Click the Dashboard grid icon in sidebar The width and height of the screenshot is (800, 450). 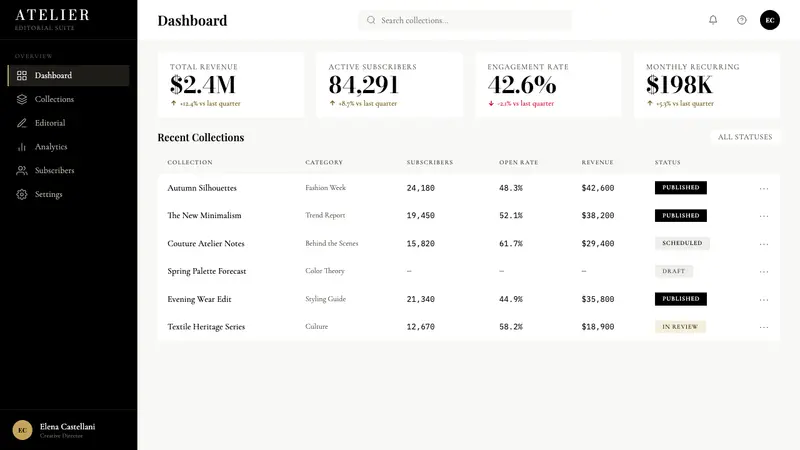(x=21, y=76)
